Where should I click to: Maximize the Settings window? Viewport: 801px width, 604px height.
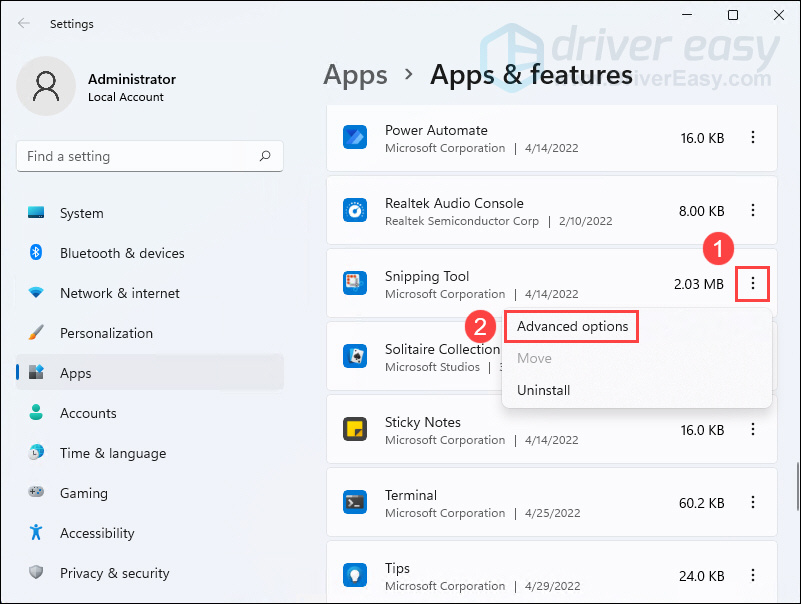pos(733,15)
